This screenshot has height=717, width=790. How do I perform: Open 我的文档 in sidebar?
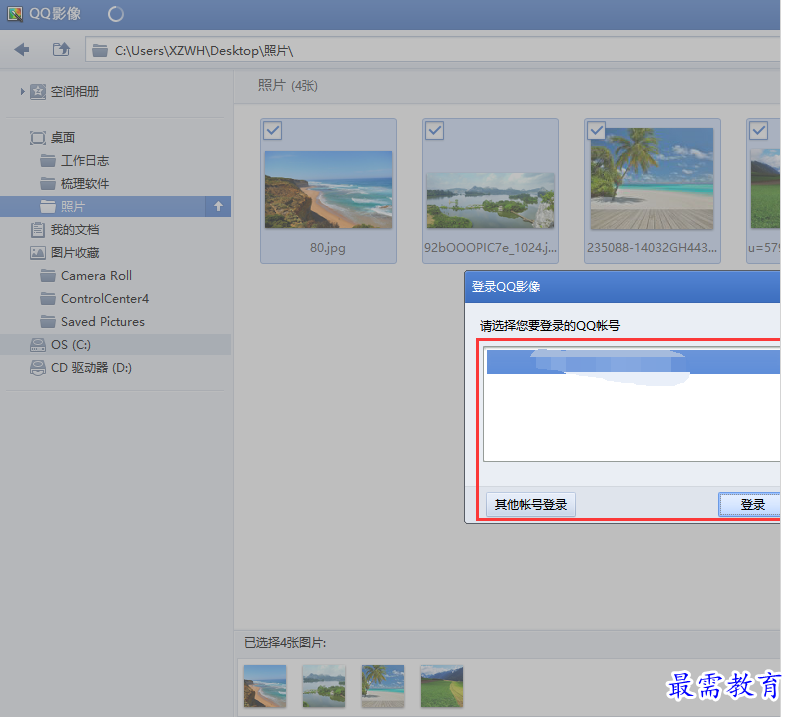75,230
